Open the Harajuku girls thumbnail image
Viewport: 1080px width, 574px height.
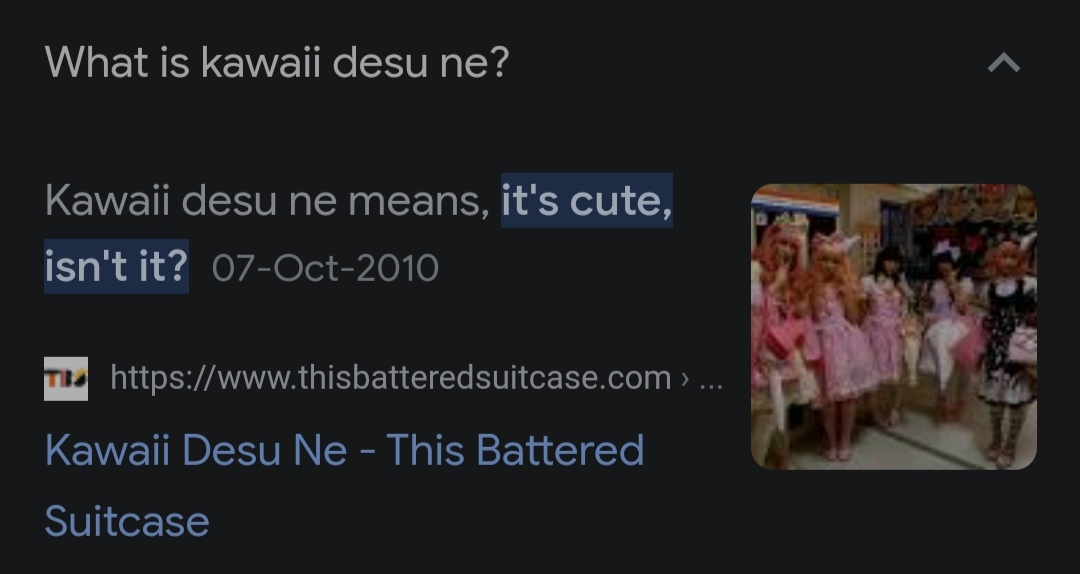click(x=893, y=327)
